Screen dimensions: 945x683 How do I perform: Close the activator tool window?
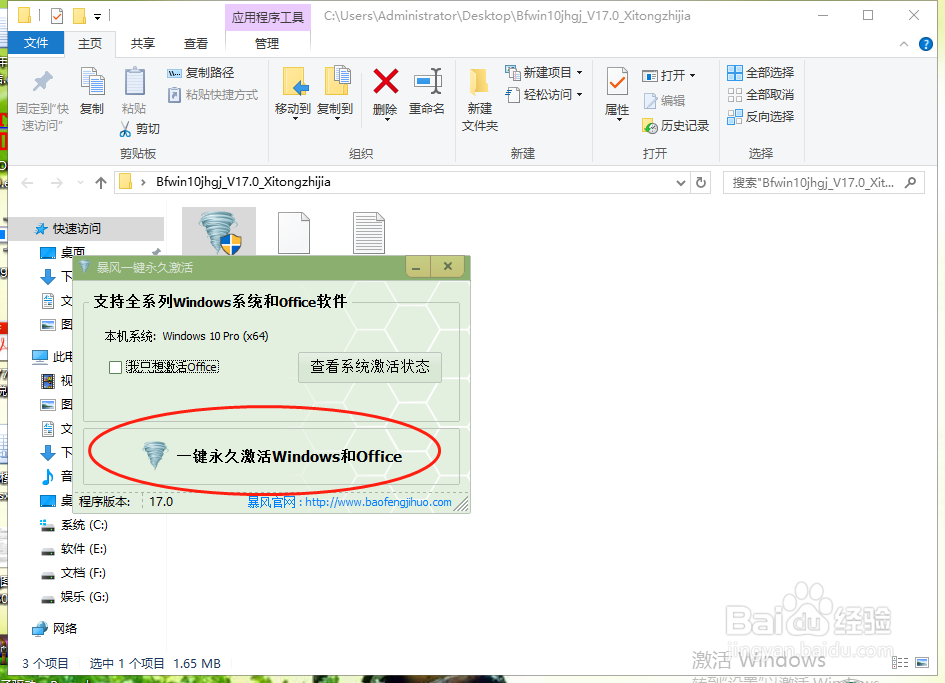[x=448, y=266]
